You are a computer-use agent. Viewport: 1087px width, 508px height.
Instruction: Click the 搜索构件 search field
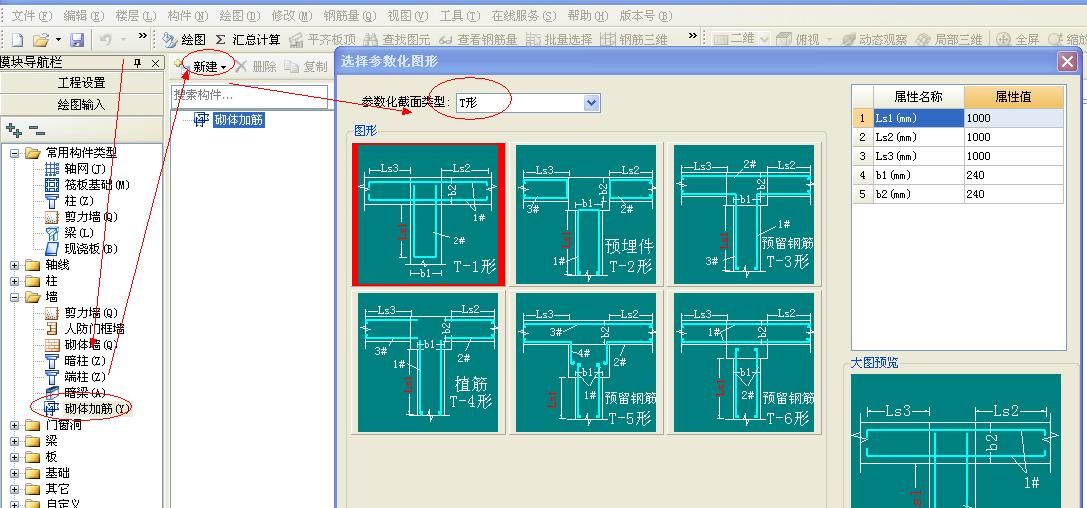click(249, 96)
